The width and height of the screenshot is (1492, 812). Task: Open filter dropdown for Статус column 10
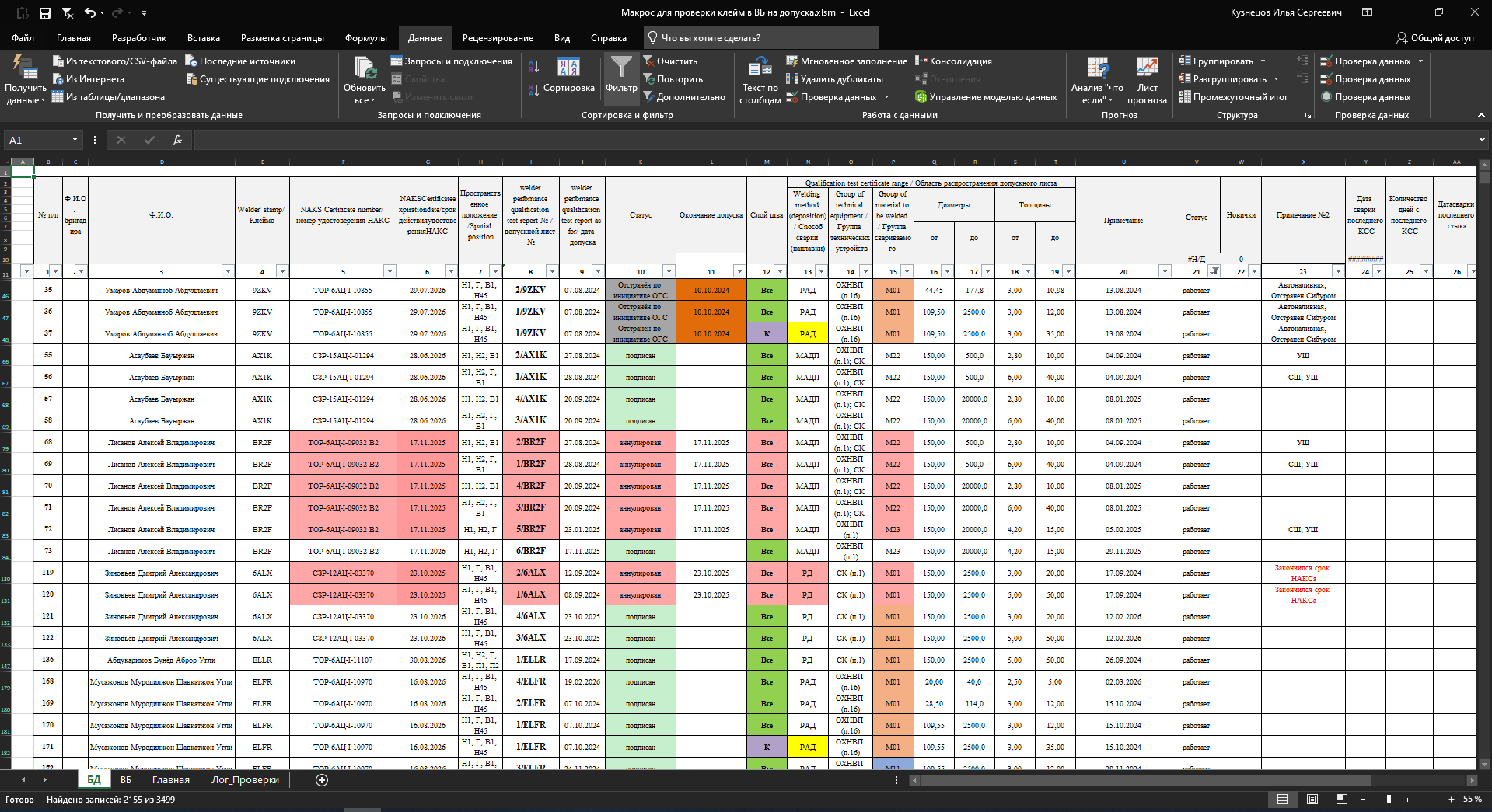point(668,271)
